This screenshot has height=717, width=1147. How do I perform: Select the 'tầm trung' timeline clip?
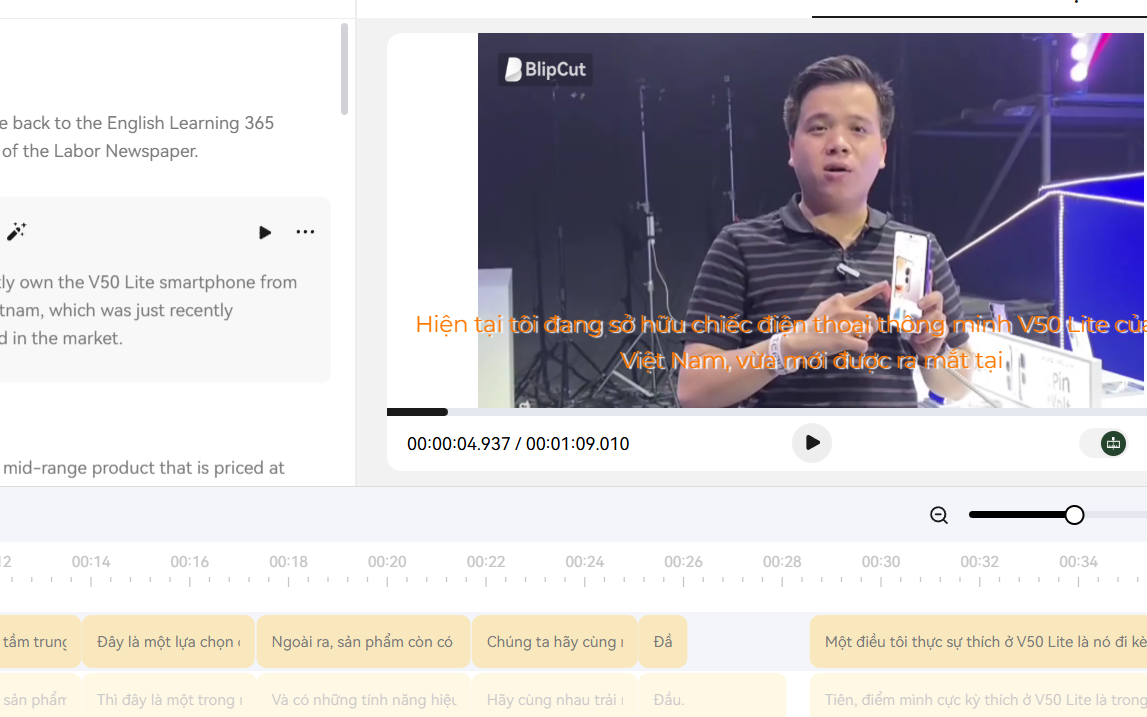(40, 642)
